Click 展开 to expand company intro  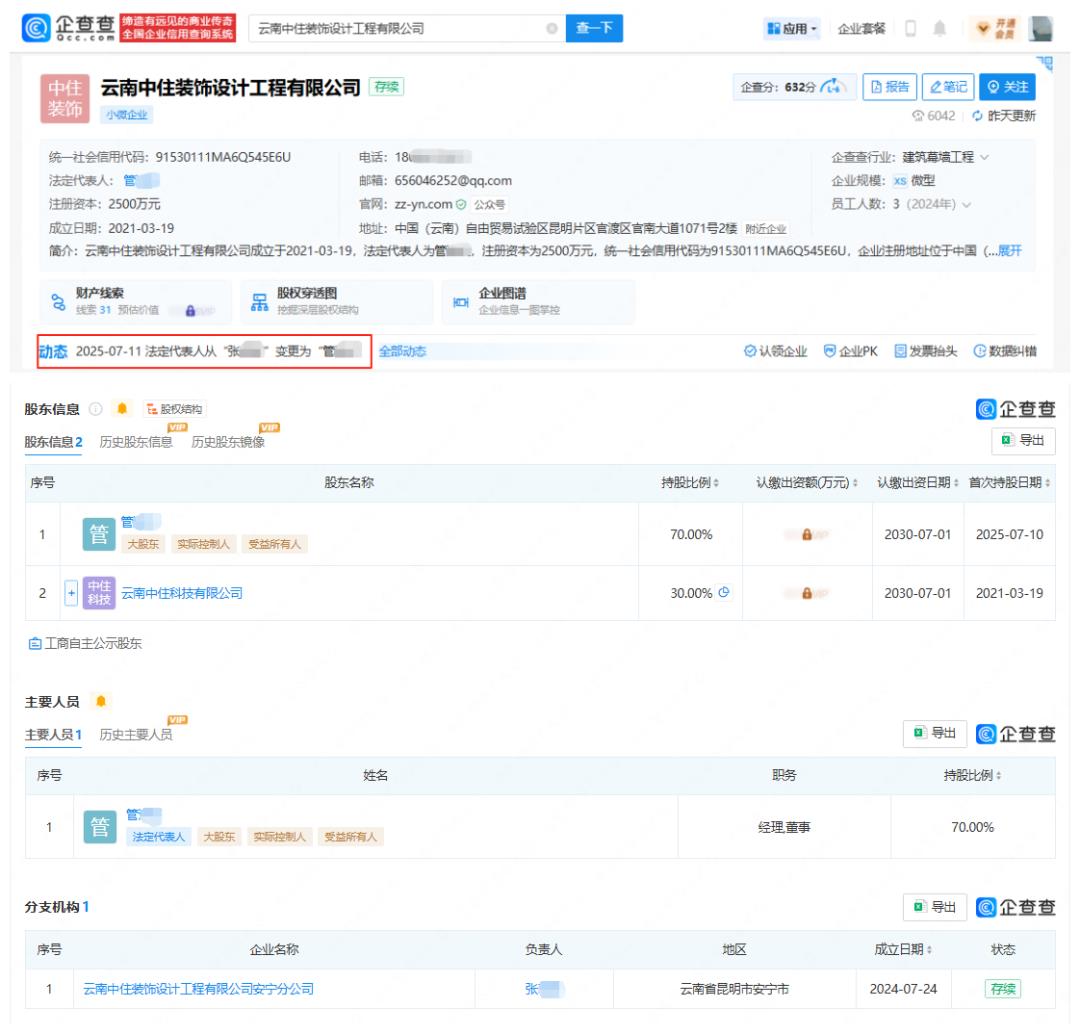1010,251
